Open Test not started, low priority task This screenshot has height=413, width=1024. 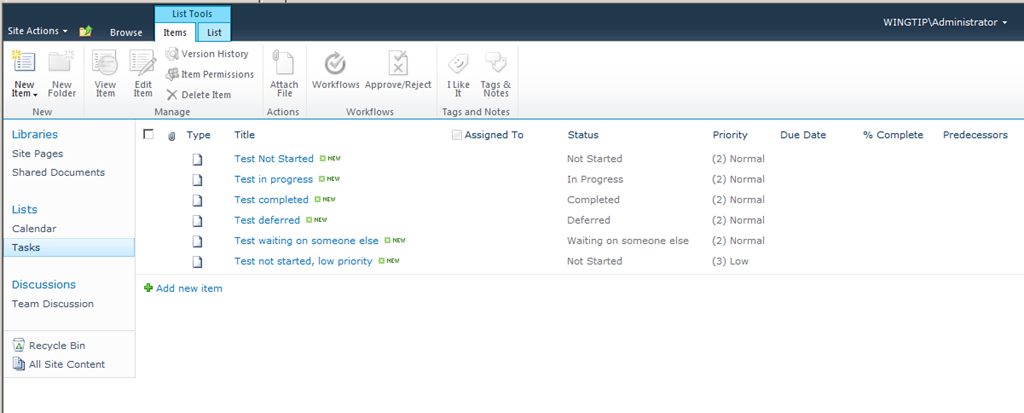(304, 261)
